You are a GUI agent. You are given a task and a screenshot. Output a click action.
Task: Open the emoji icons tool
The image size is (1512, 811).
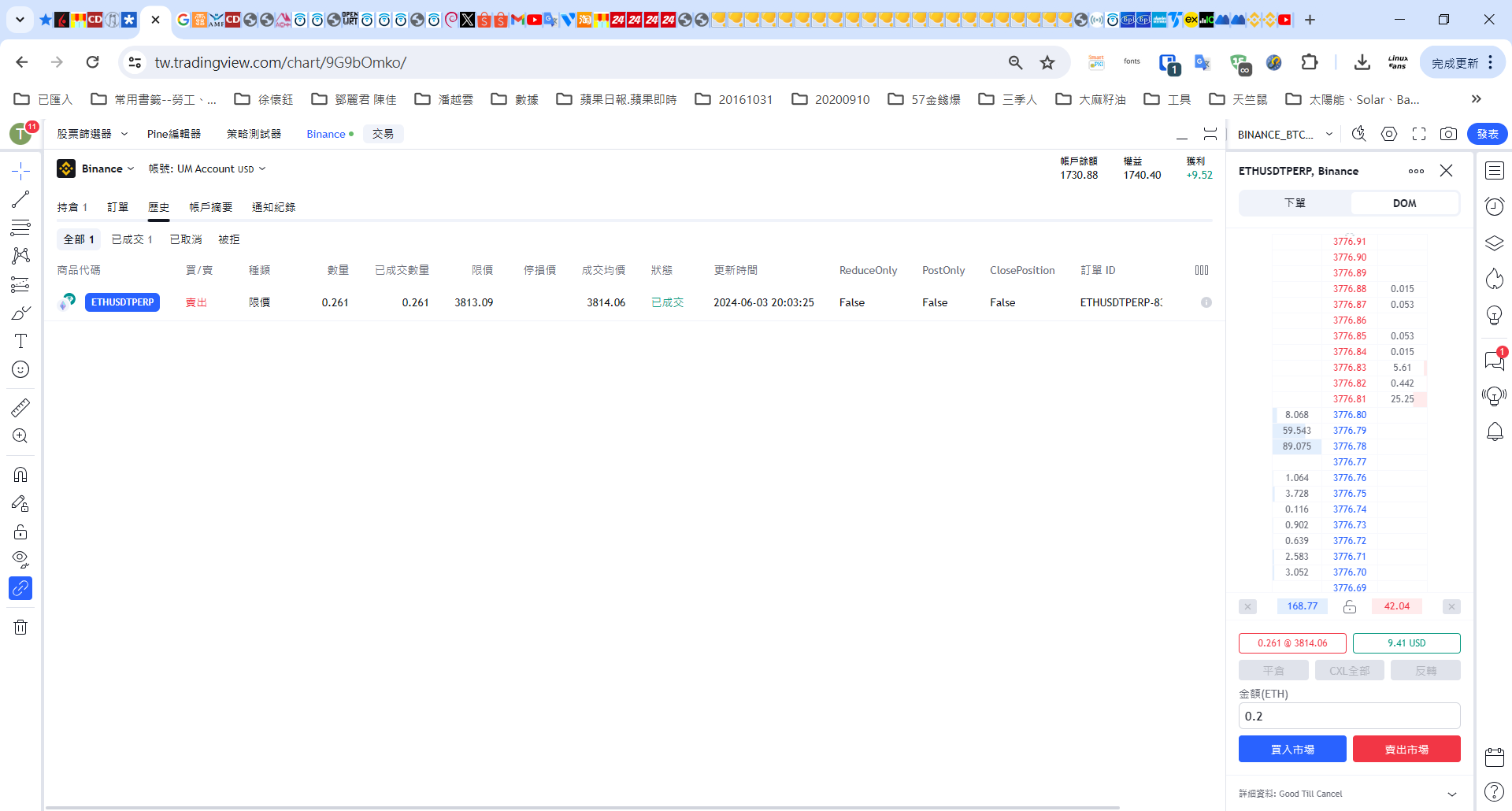[20, 369]
